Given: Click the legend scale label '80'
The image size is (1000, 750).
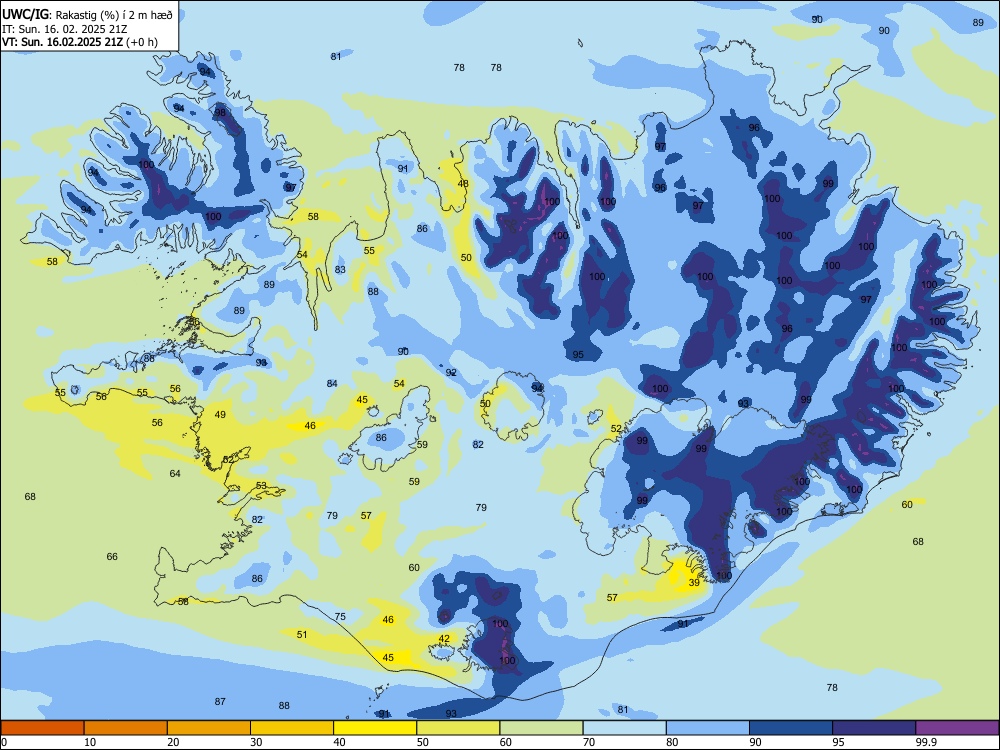Looking at the screenshot, I should [672, 742].
